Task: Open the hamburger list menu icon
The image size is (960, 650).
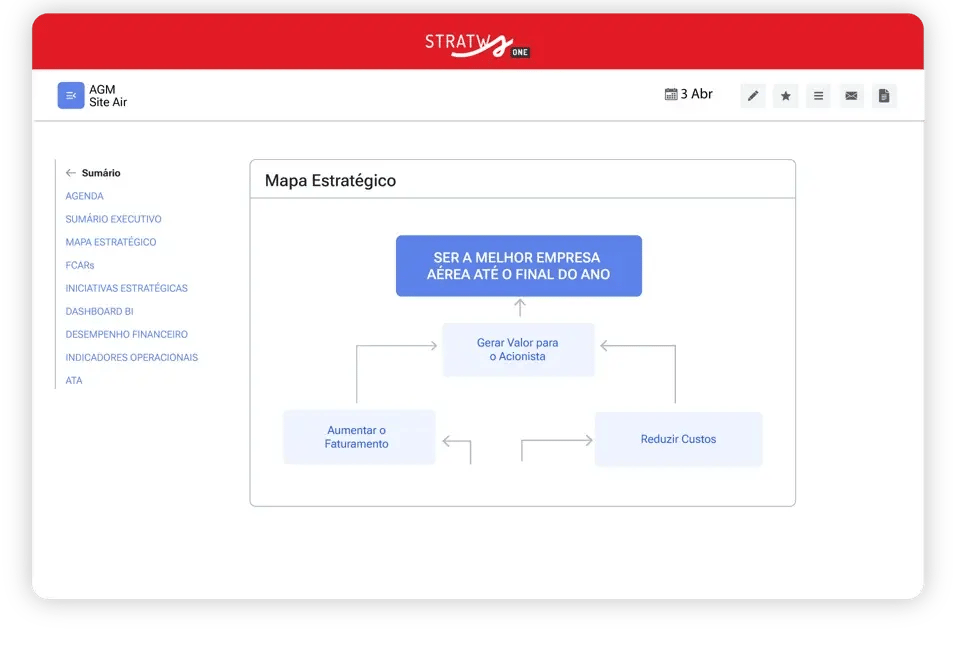Action: point(819,95)
